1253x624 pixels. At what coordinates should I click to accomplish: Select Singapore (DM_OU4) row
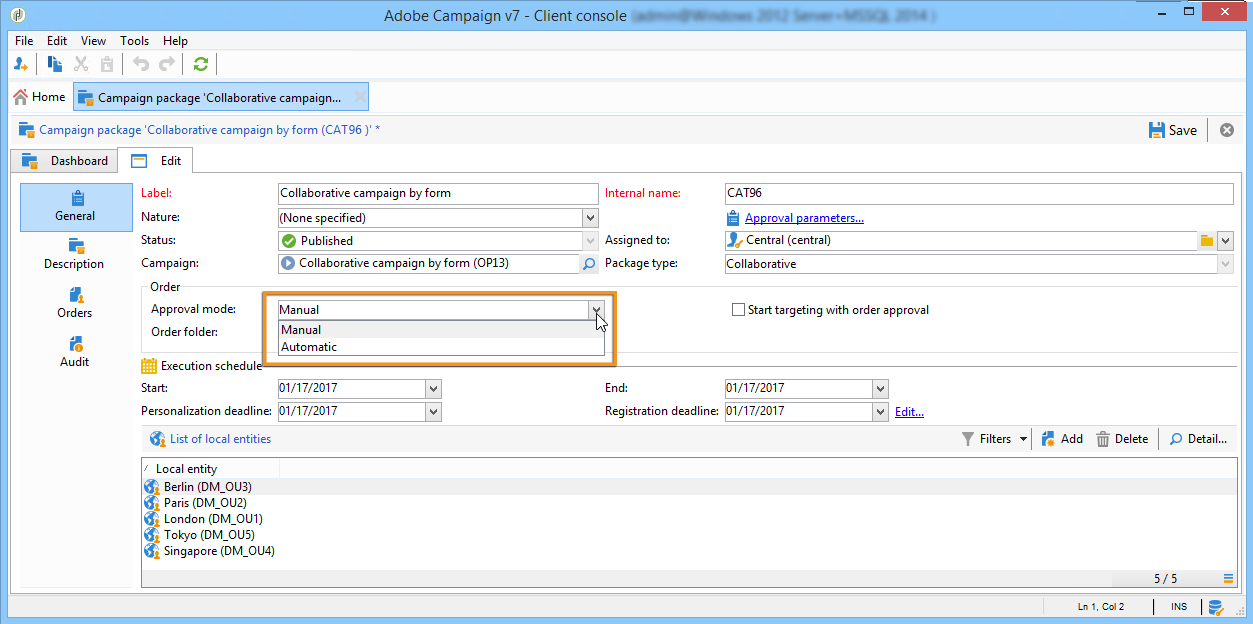click(689, 551)
